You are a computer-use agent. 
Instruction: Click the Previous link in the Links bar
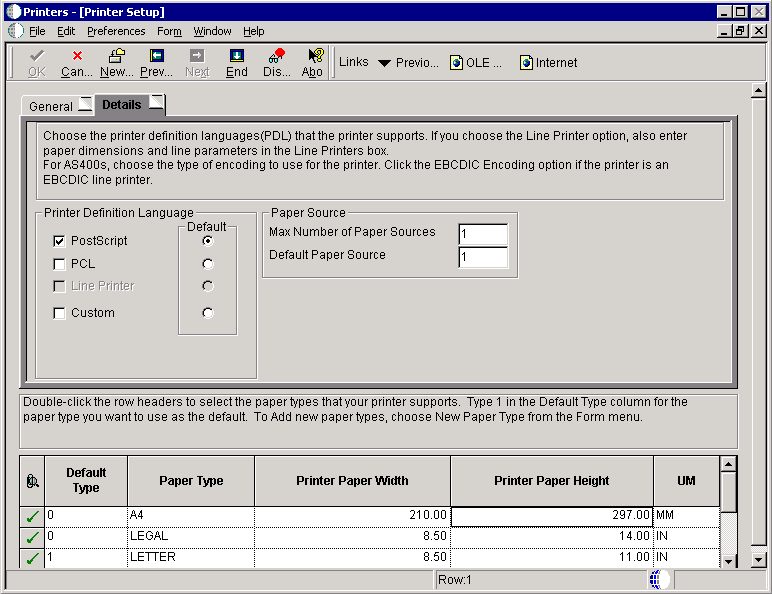click(x=417, y=63)
